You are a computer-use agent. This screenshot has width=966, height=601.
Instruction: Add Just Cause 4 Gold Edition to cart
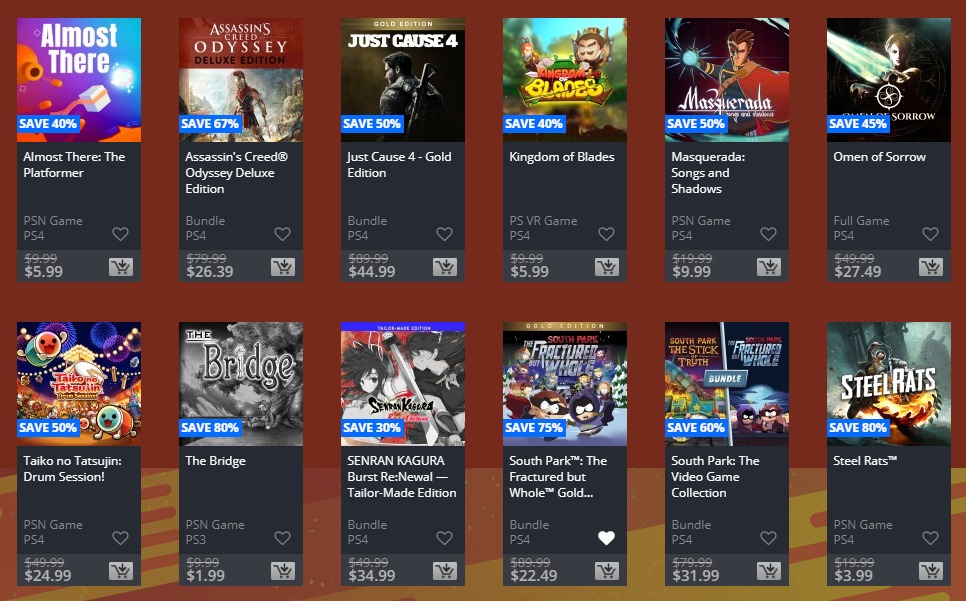tap(445, 267)
